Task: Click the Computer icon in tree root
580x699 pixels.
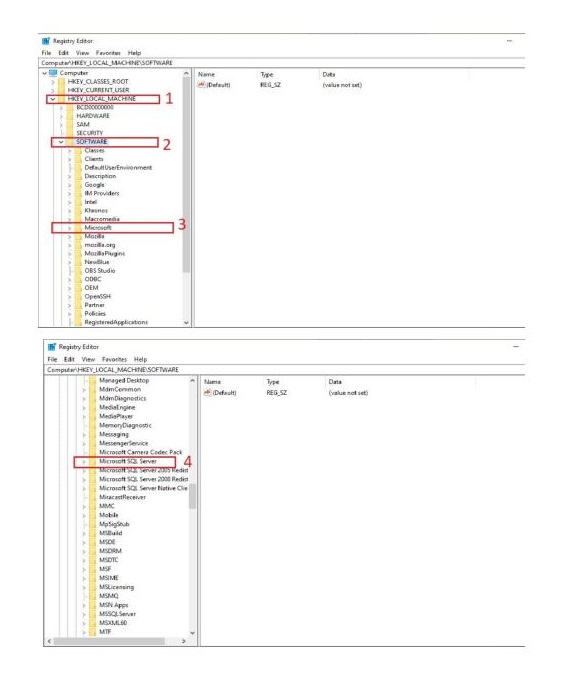Action: 53,73
